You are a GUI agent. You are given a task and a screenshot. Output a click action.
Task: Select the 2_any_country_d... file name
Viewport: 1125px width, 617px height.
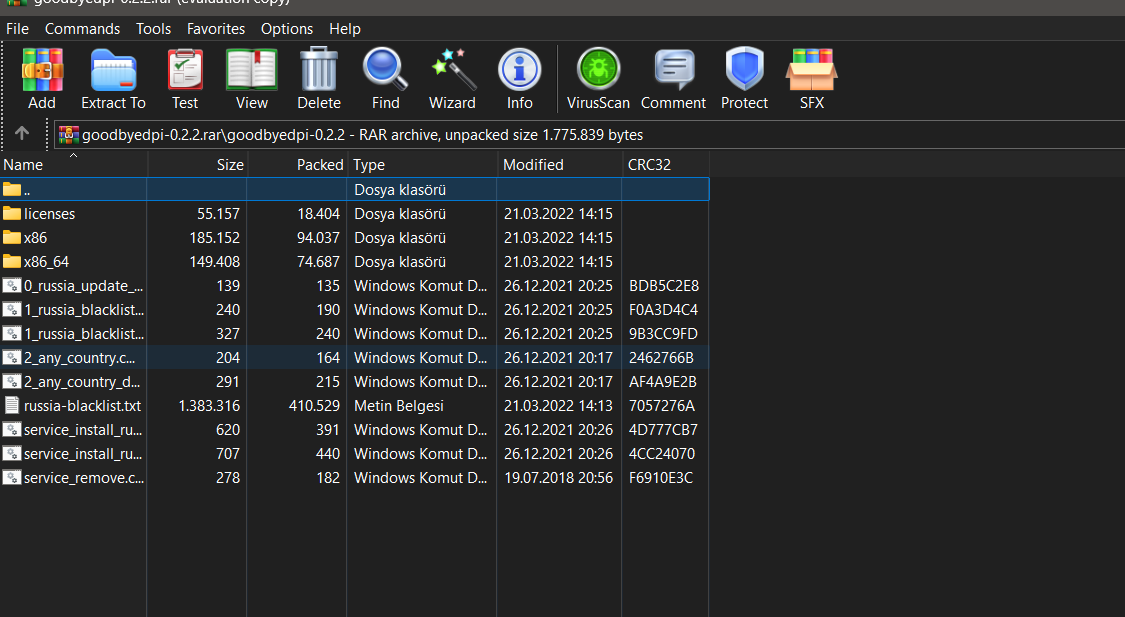pyautogui.click(x=82, y=382)
